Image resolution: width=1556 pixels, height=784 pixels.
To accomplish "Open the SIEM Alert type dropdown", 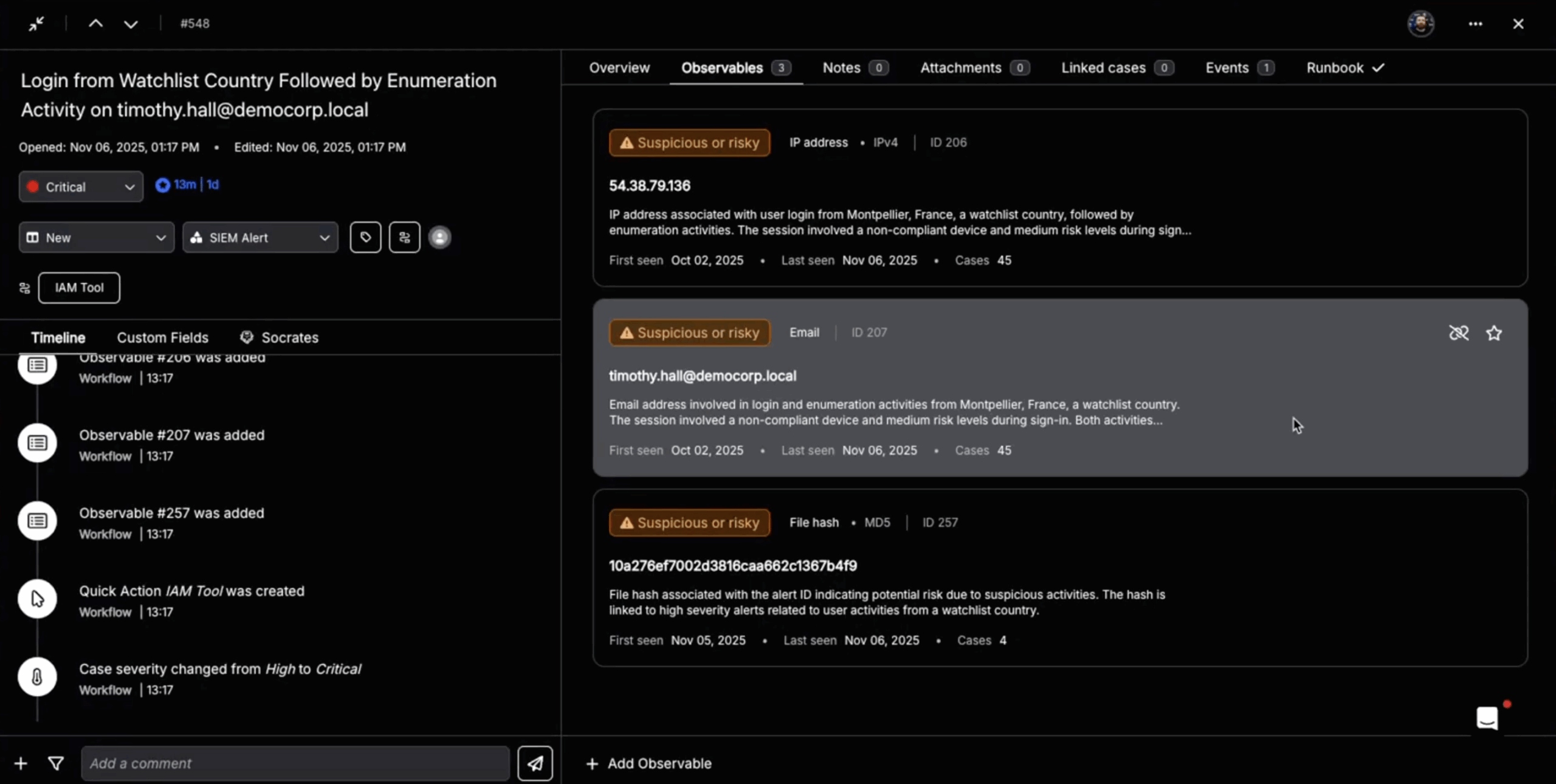I will (x=260, y=237).
